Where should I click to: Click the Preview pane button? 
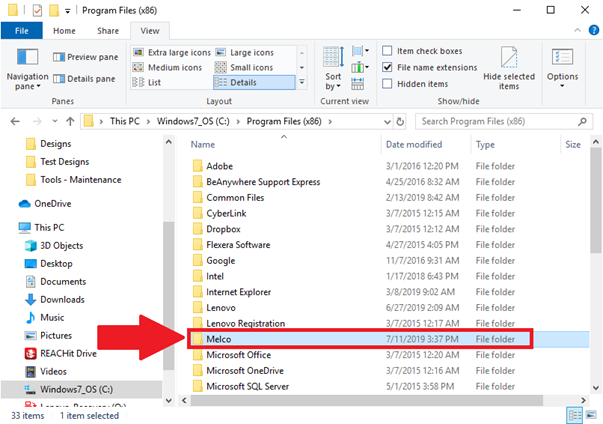89,57
